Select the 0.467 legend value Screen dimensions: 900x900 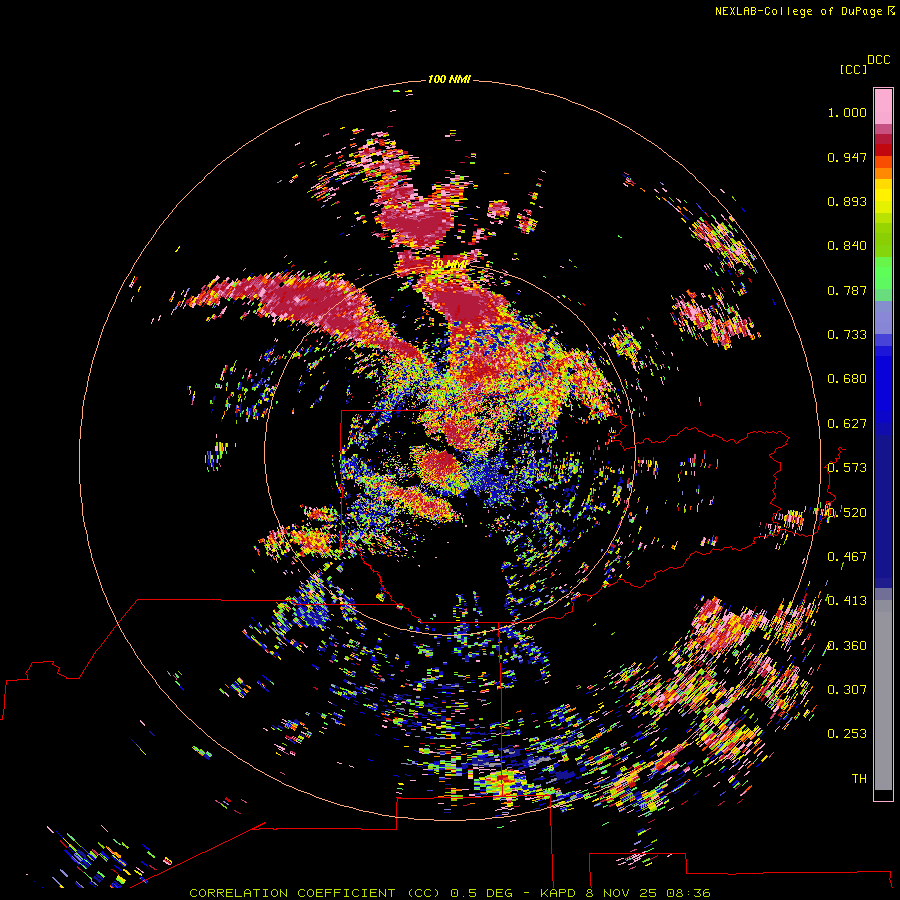point(847,557)
